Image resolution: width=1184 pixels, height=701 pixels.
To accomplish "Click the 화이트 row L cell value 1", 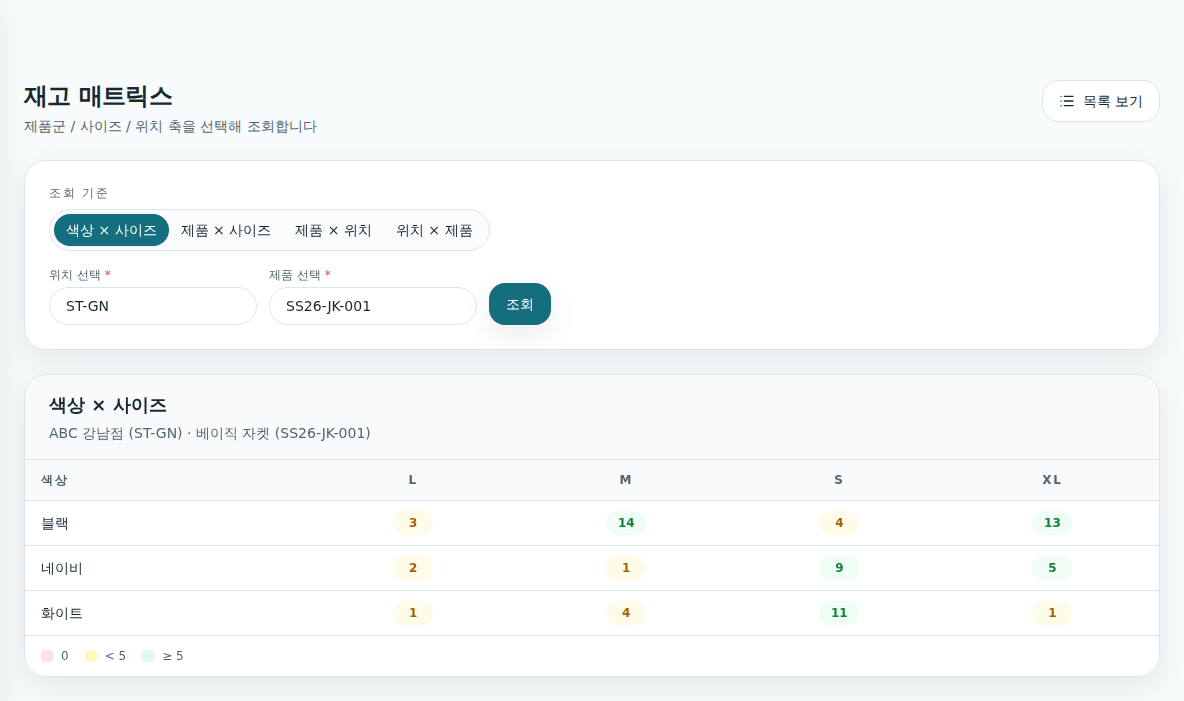I will point(412,613).
